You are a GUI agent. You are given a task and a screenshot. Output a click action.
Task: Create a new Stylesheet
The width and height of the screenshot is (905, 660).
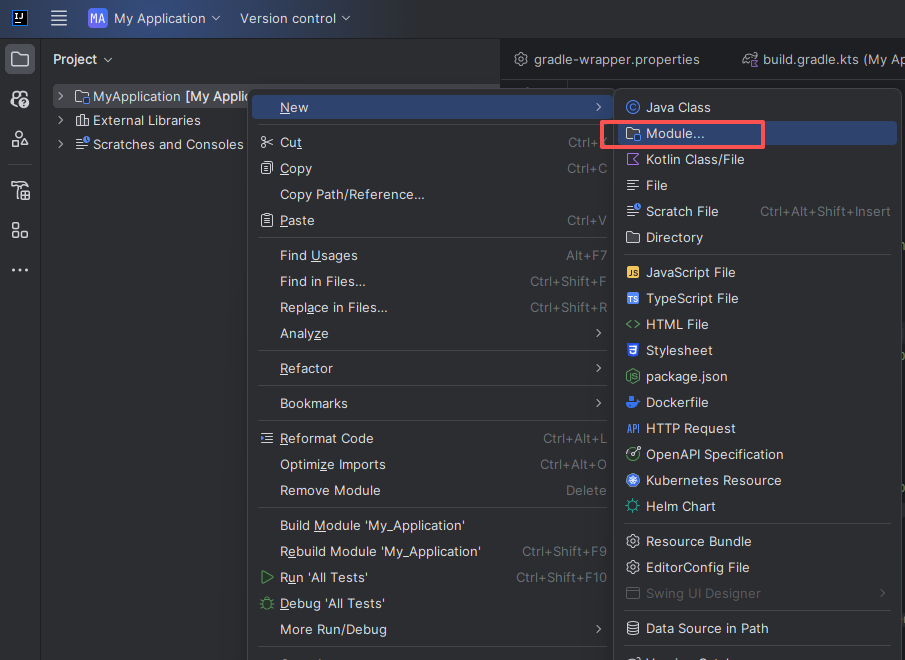click(757, 350)
